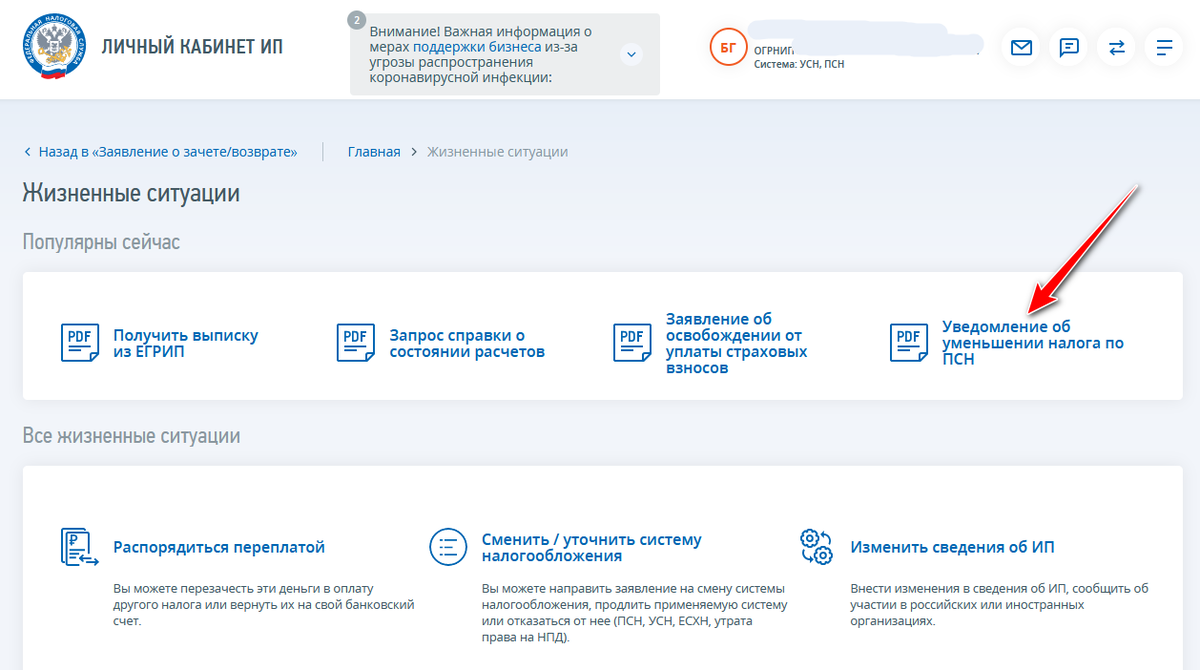
Task: Open Получить выписку из ЕГРИП
Action: [x=185, y=343]
